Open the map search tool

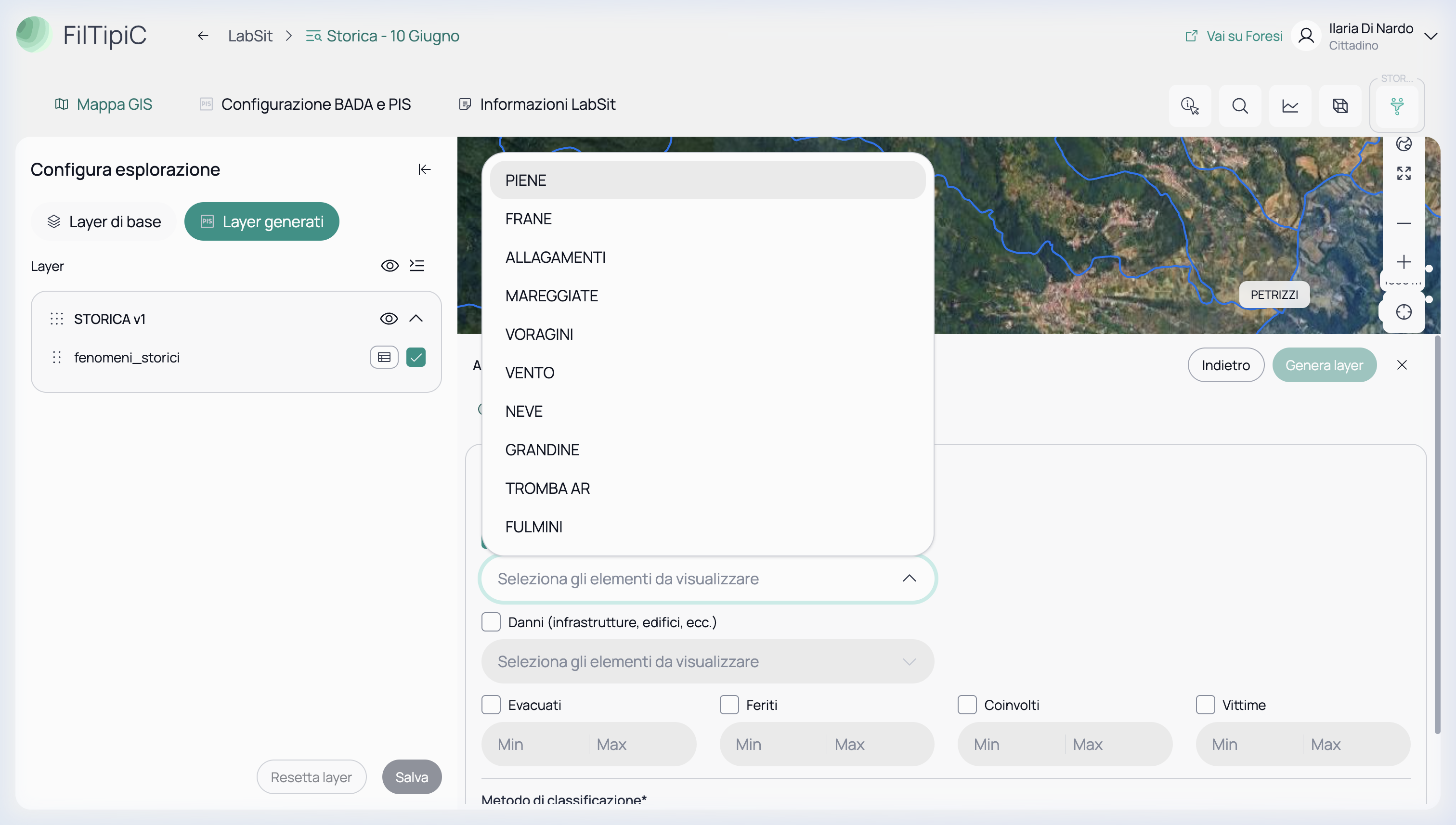tap(1240, 106)
